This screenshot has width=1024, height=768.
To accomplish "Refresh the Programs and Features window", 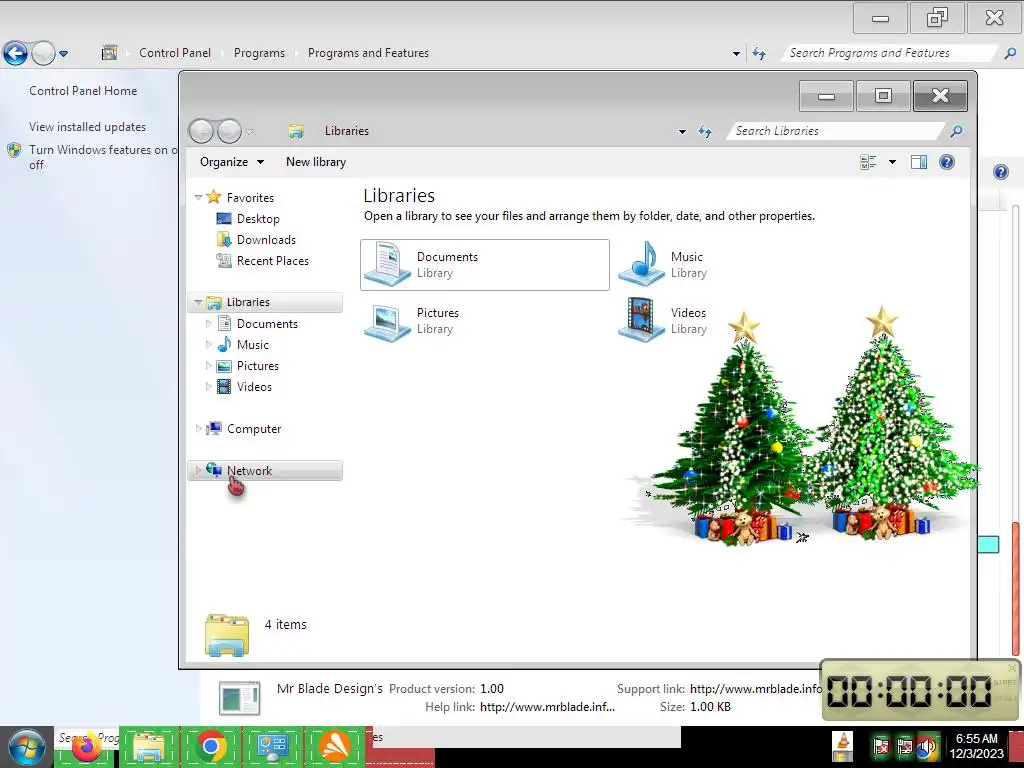I will pos(759,54).
